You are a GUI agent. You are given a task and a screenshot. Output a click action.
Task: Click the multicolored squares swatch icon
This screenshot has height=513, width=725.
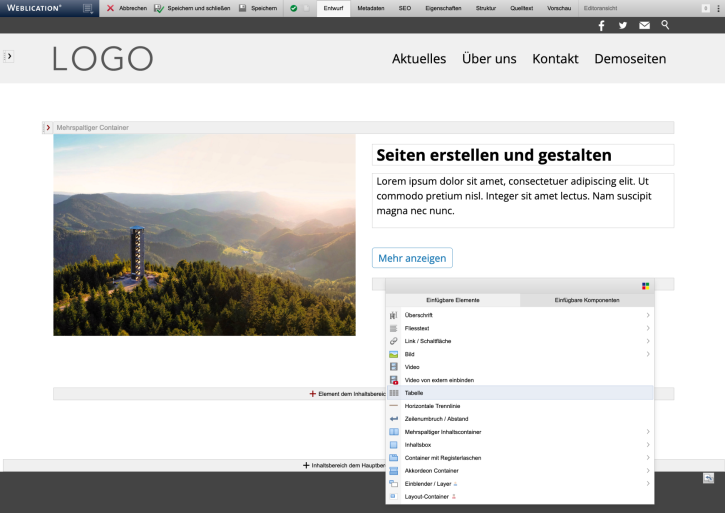coord(646,286)
